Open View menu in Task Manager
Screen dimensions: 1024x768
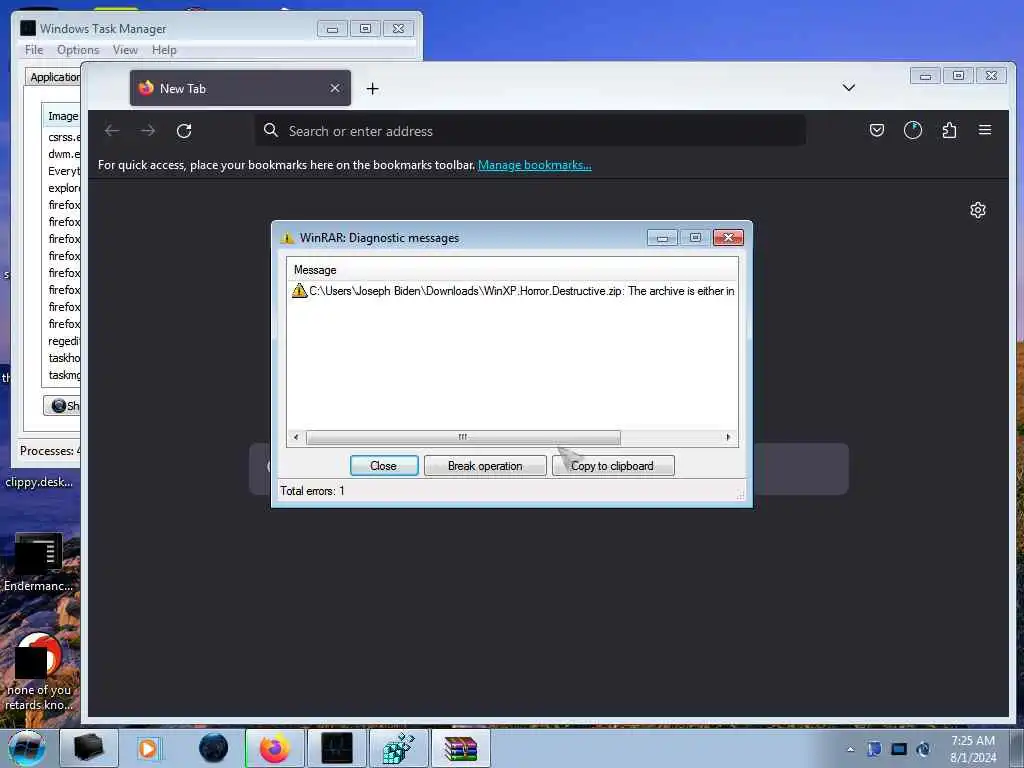coord(125,50)
